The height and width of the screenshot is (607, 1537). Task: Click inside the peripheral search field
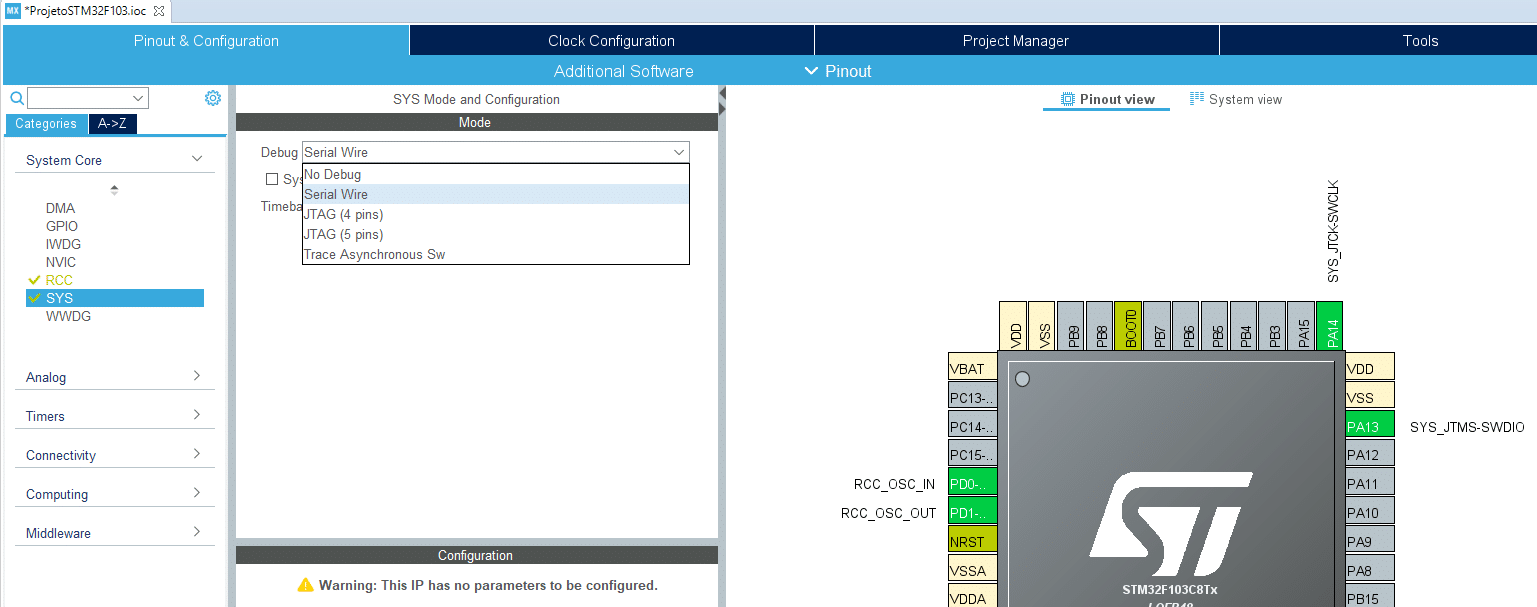tap(78, 98)
